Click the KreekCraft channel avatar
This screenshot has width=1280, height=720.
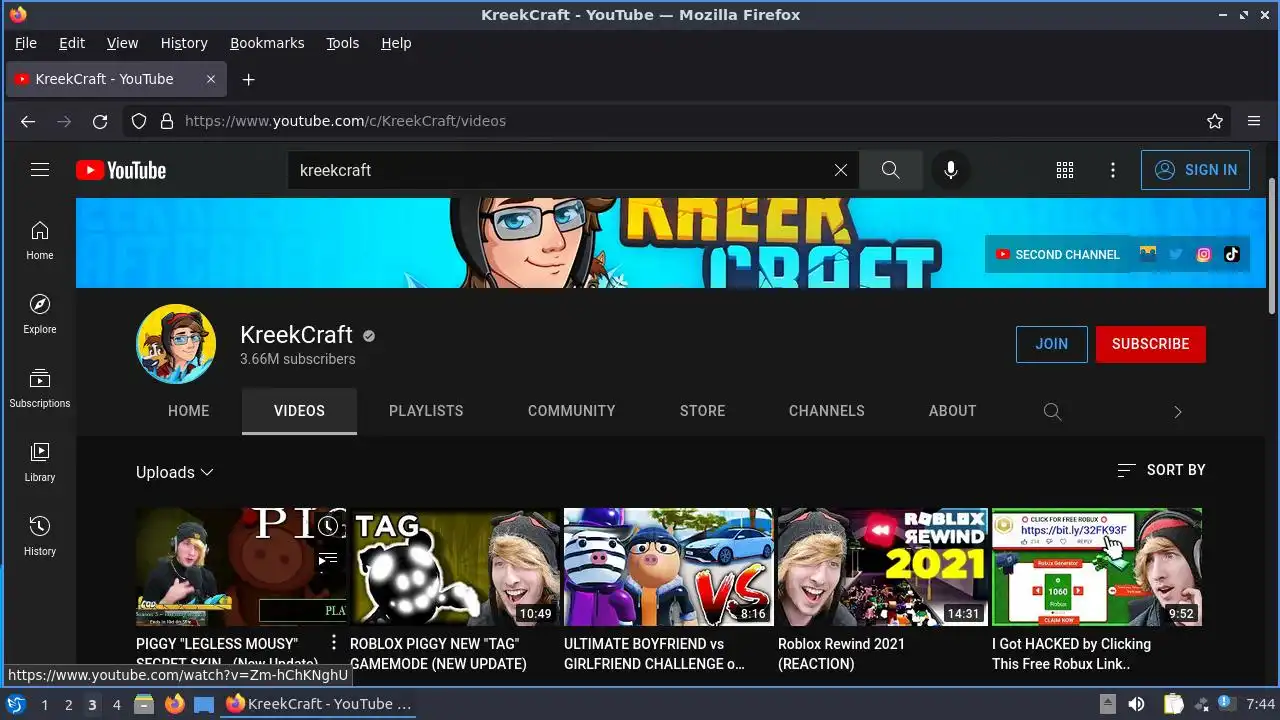tap(176, 344)
